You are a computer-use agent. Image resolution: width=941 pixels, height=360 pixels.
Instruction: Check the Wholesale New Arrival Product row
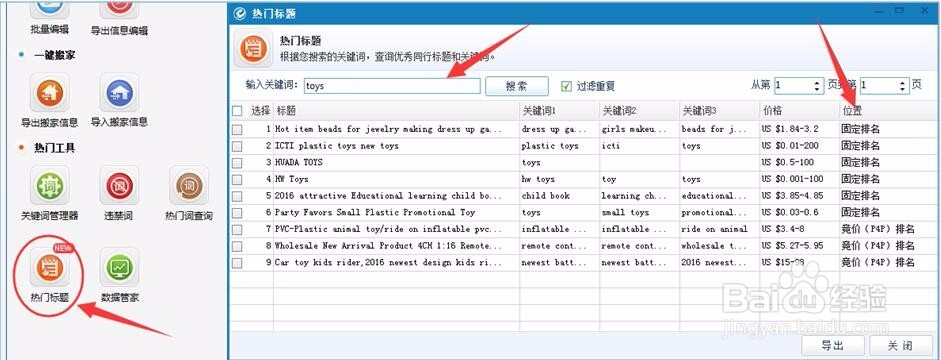tap(237, 246)
